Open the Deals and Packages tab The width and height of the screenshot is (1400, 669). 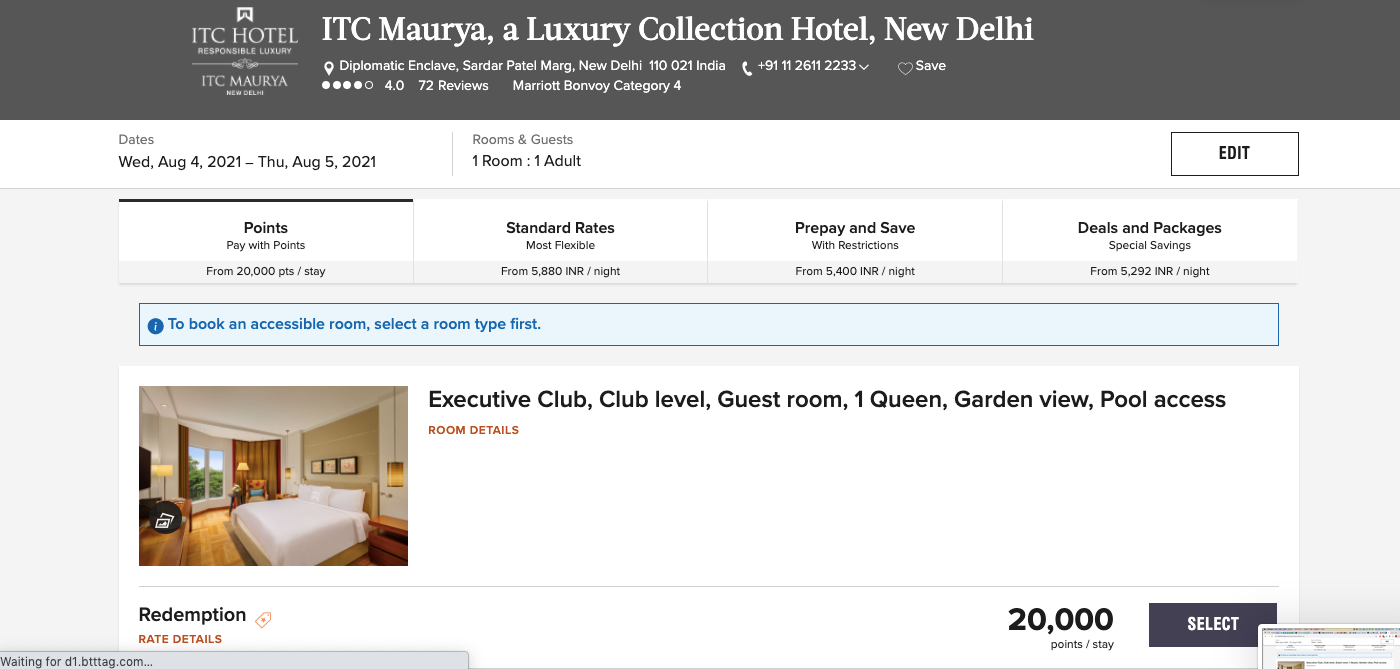pos(1150,242)
